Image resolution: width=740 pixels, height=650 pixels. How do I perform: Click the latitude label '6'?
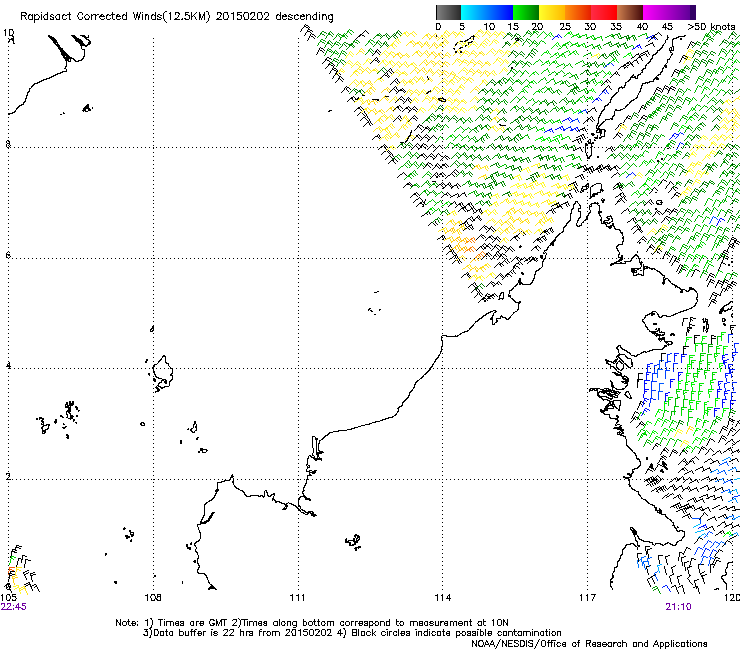tap(8, 255)
